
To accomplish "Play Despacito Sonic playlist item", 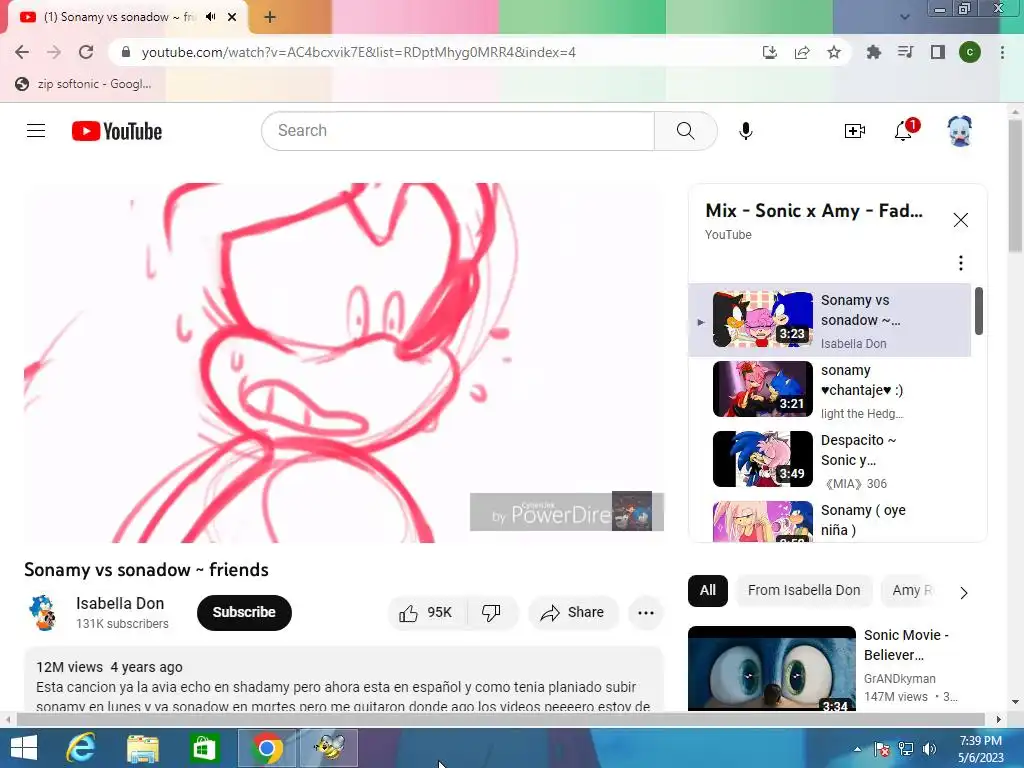I will tap(829, 460).
